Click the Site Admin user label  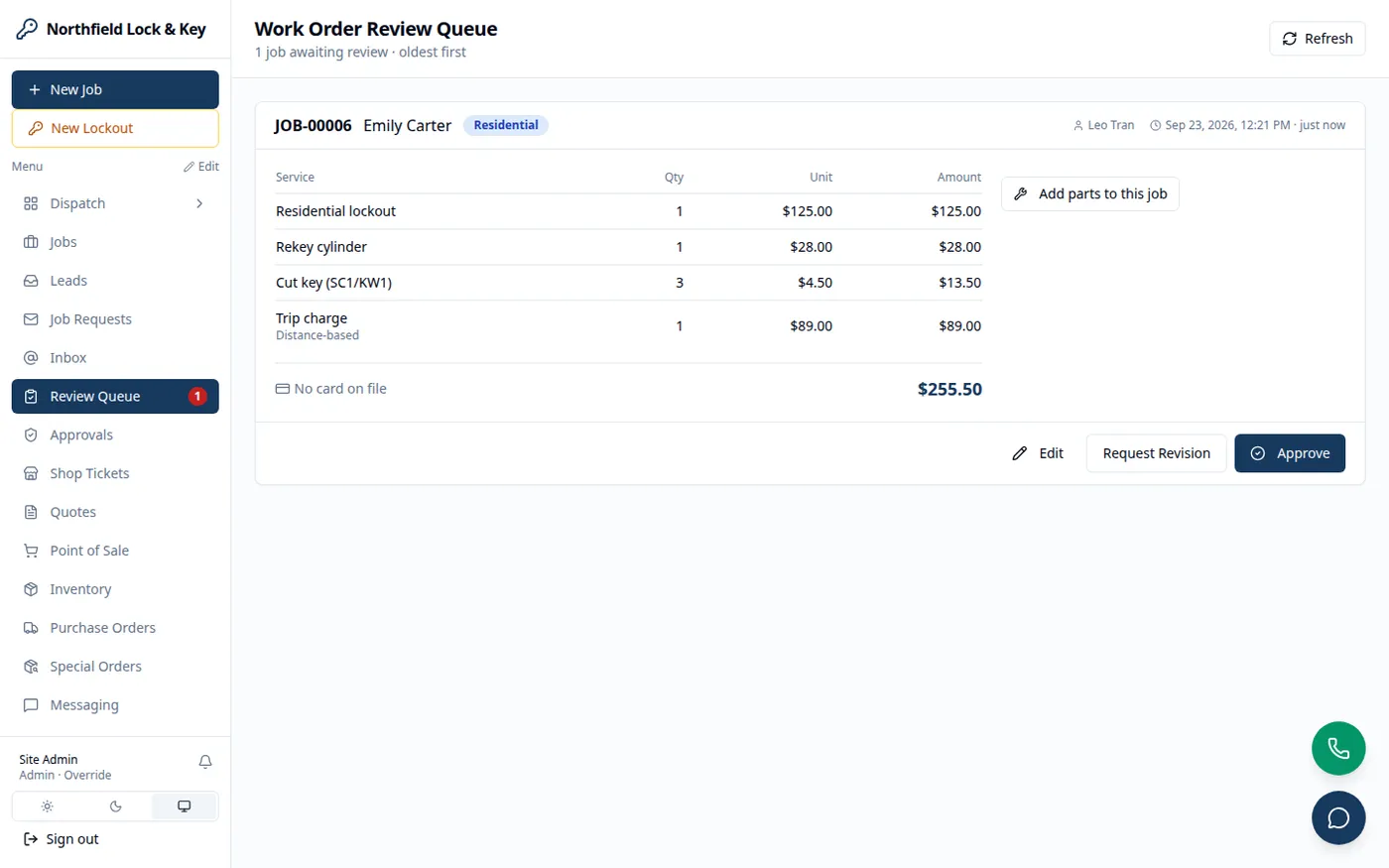[x=49, y=759]
